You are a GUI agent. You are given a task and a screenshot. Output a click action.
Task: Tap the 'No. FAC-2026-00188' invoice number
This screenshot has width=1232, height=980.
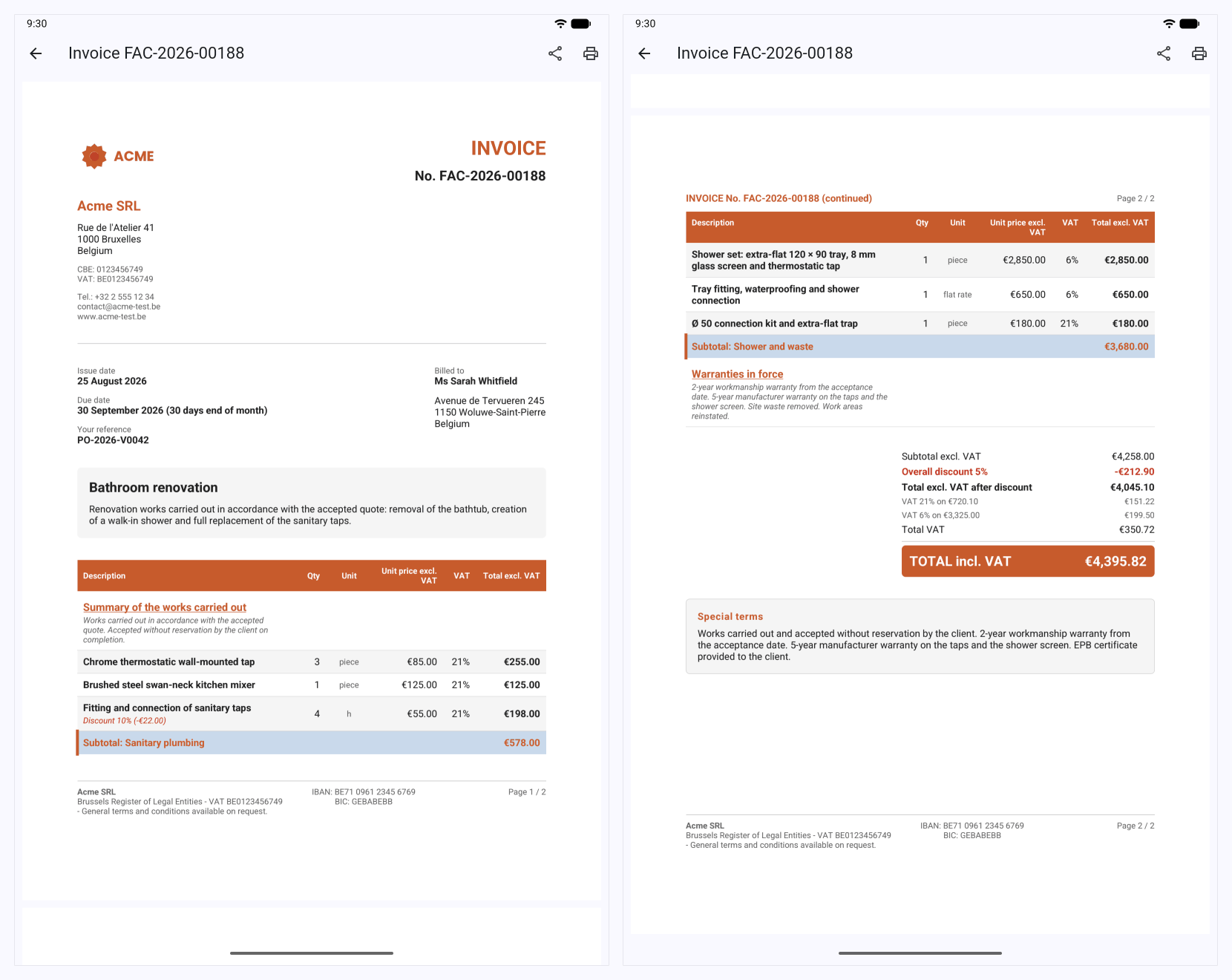(480, 176)
